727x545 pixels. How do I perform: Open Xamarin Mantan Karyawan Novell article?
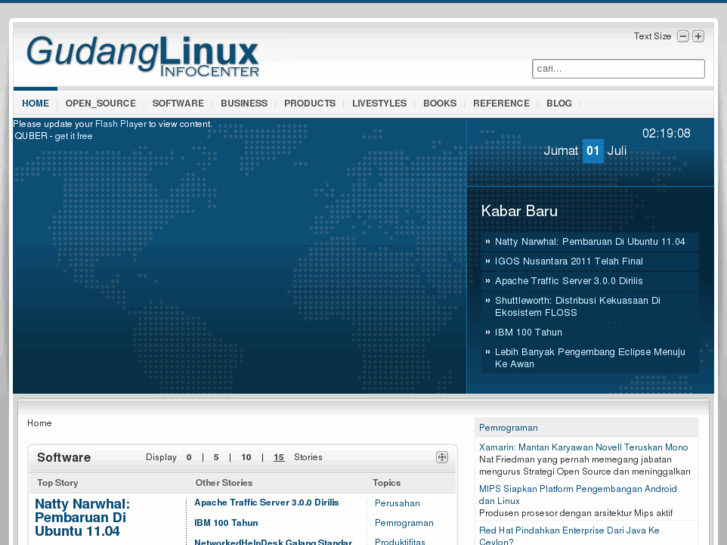[583, 447]
